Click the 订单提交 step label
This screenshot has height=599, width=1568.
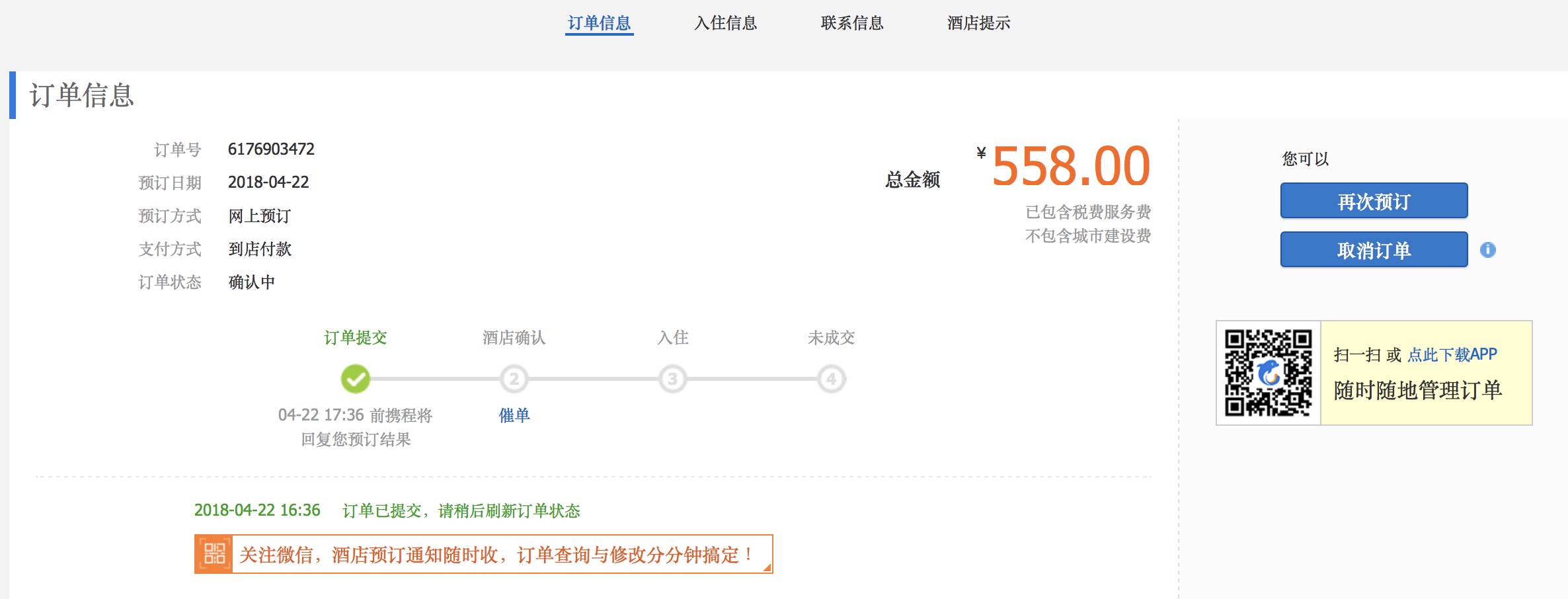pyautogui.click(x=356, y=338)
